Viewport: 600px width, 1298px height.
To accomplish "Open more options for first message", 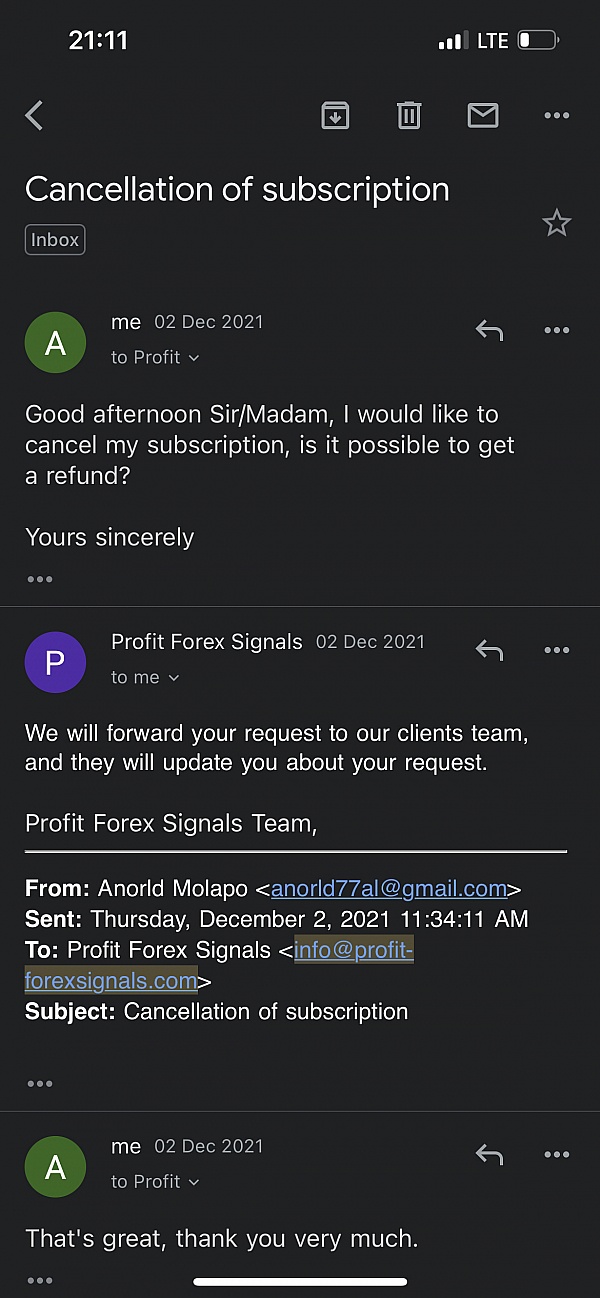I will (556, 330).
